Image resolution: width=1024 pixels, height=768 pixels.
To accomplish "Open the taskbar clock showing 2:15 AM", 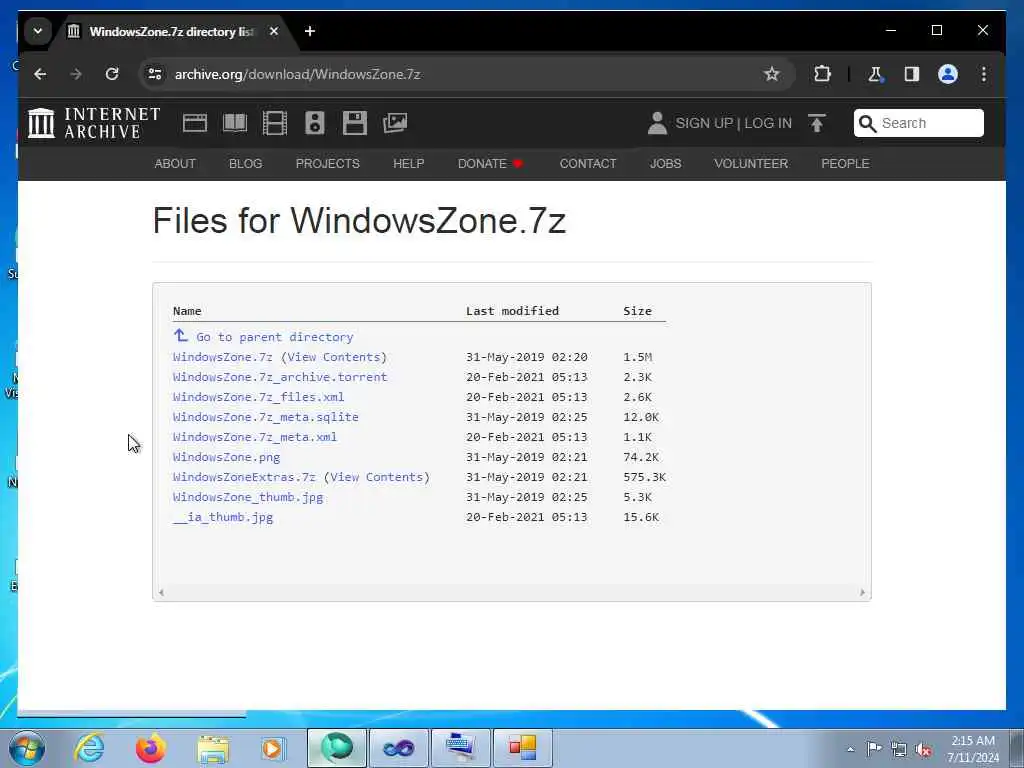I will coord(973,749).
